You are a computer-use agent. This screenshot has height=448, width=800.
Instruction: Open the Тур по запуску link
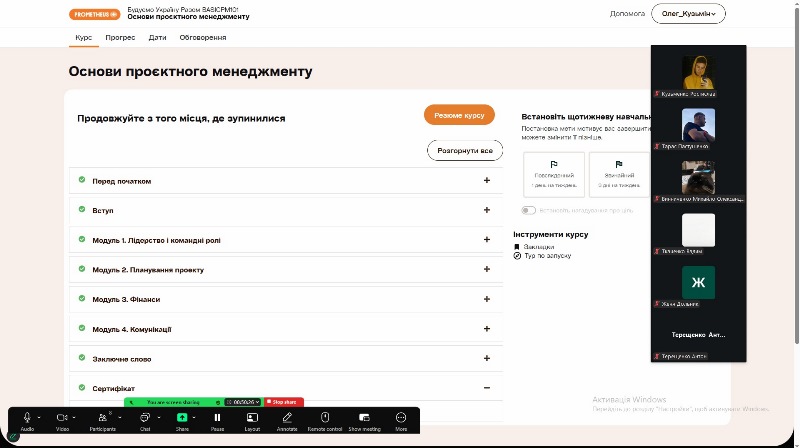547,256
